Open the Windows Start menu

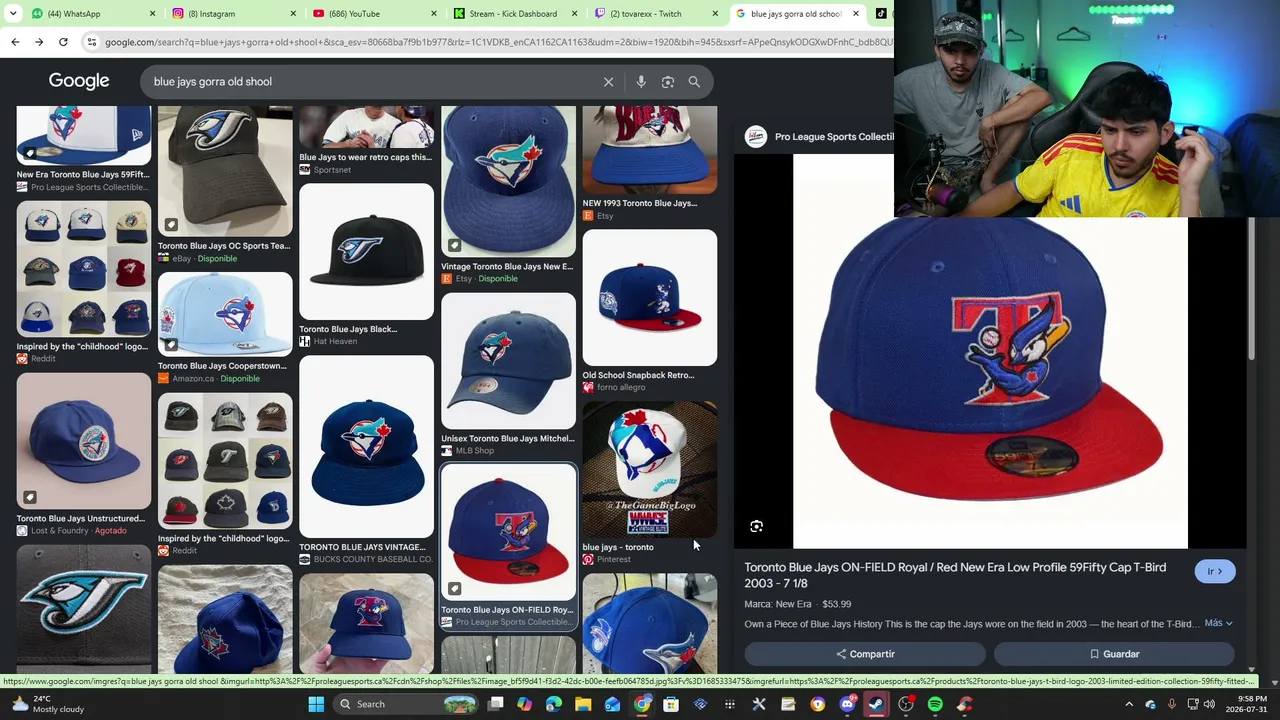[316, 704]
